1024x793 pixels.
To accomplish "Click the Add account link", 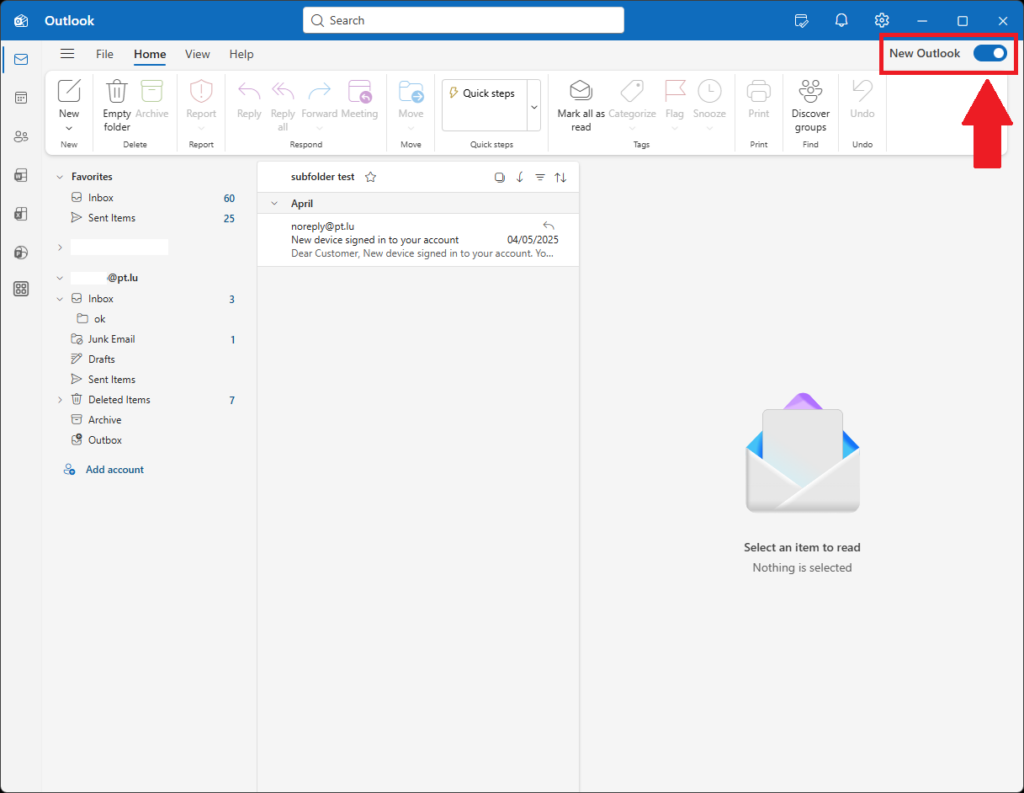I will click(113, 469).
